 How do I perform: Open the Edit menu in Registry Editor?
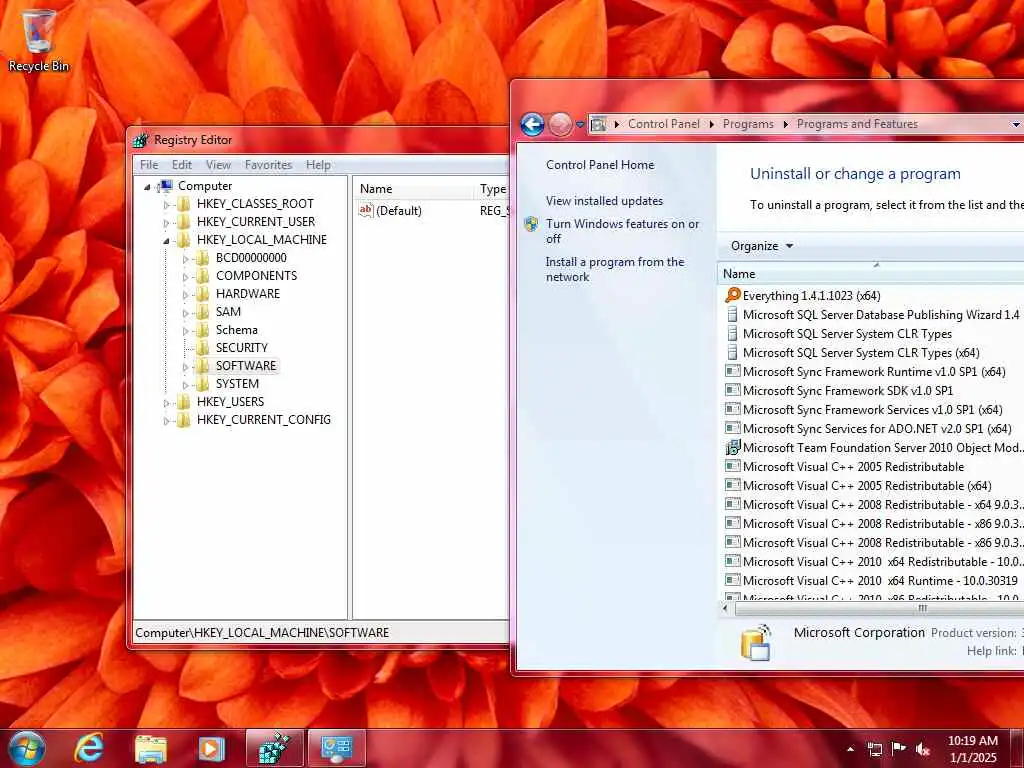[x=182, y=165]
